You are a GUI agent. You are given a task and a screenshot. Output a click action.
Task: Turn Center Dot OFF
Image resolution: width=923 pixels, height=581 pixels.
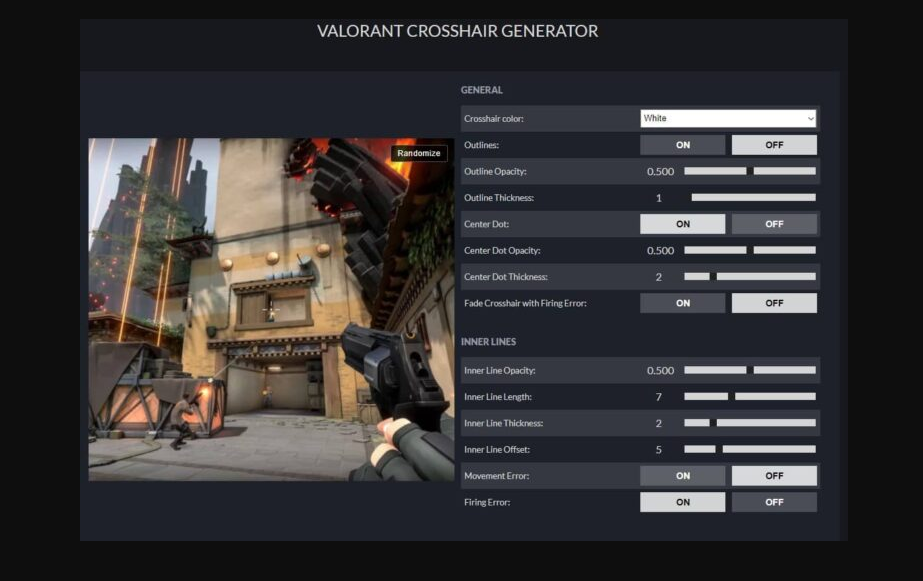pos(774,224)
